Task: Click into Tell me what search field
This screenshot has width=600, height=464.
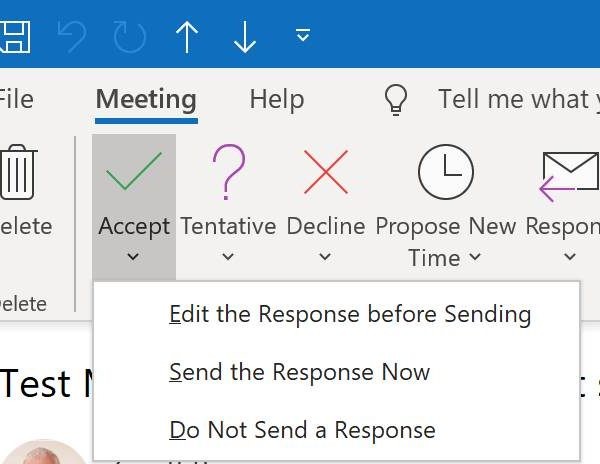Action: [x=518, y=99]
